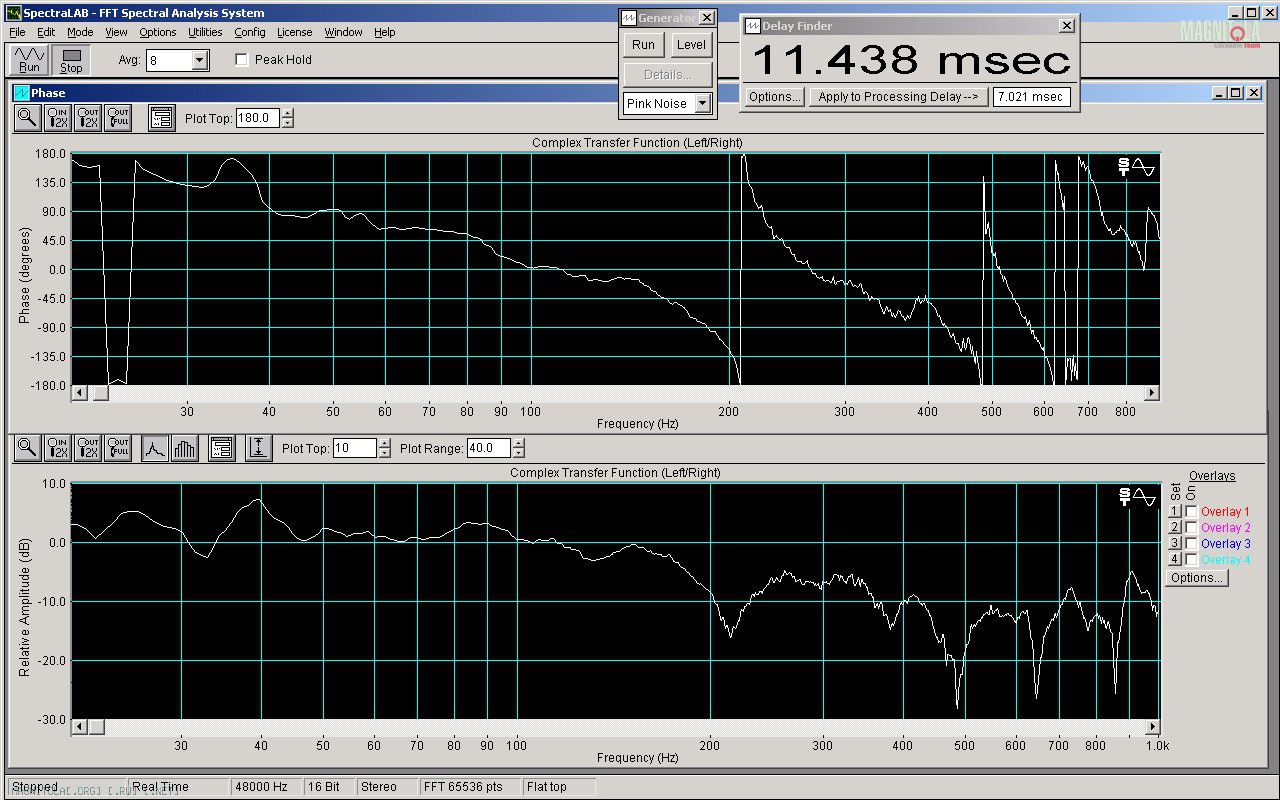
Task: Open the Edit menu
Action: pyautogui.click(x=46, y=32)
